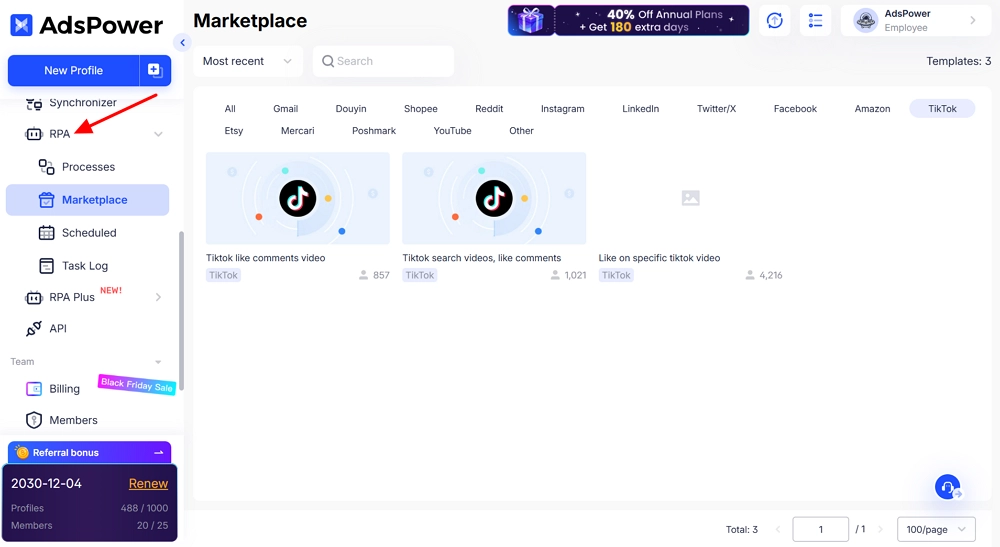The height and width of the screenshot is (547, 1000).
Task: Click user count icon beside 1,021
Action: [x=555, y=275]
